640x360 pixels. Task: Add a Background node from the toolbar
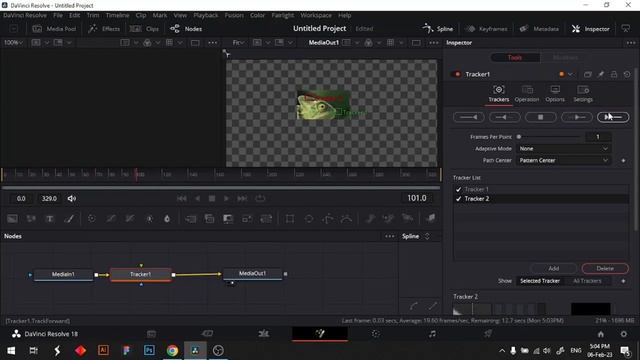tap(12, 219)
